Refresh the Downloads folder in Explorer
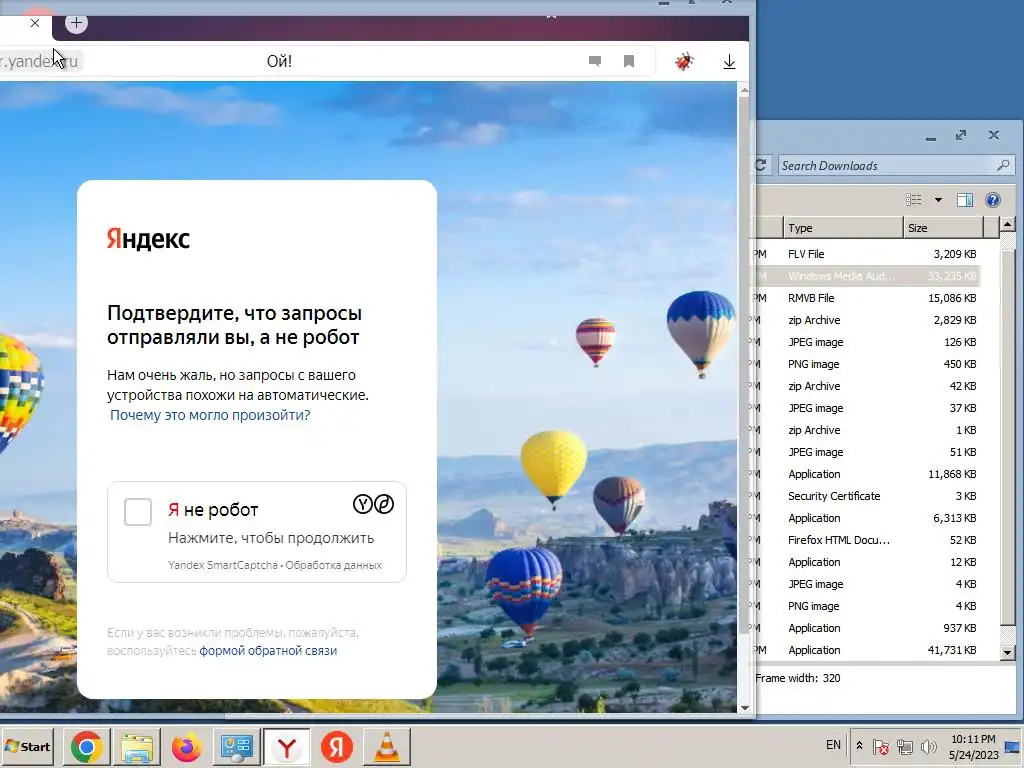 click(761, 165)
